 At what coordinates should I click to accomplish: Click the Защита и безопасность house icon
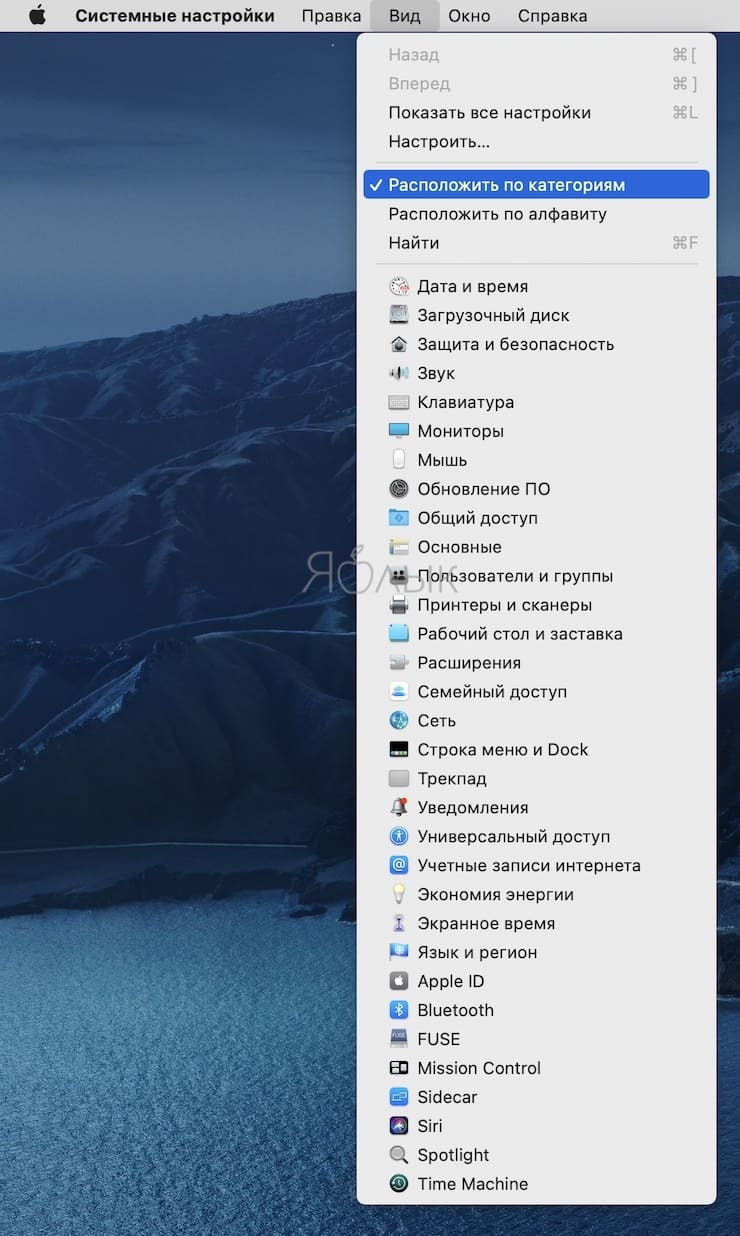399,344
